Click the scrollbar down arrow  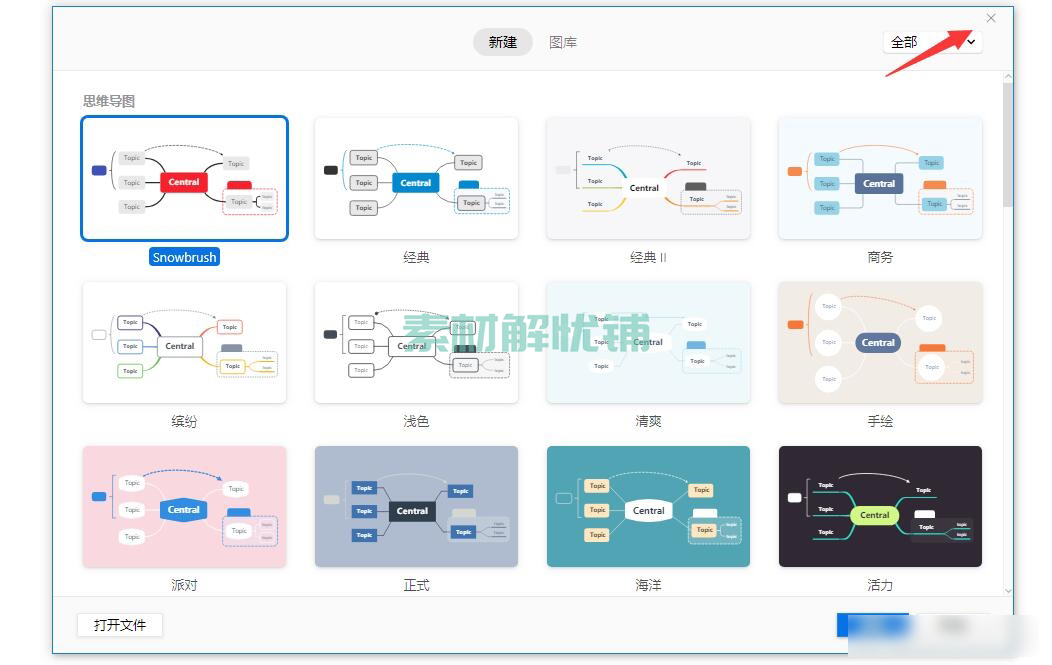click(x=1008, y=591)
